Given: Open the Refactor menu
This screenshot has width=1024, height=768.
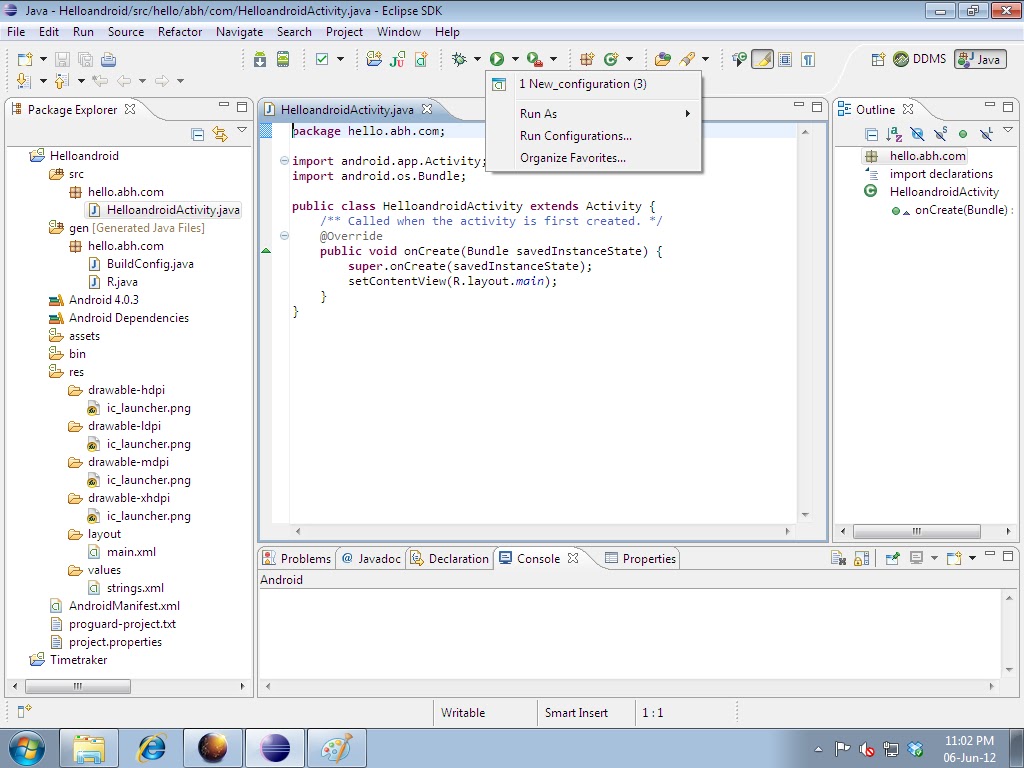Looking at the screenshot, I should point(180,32).
